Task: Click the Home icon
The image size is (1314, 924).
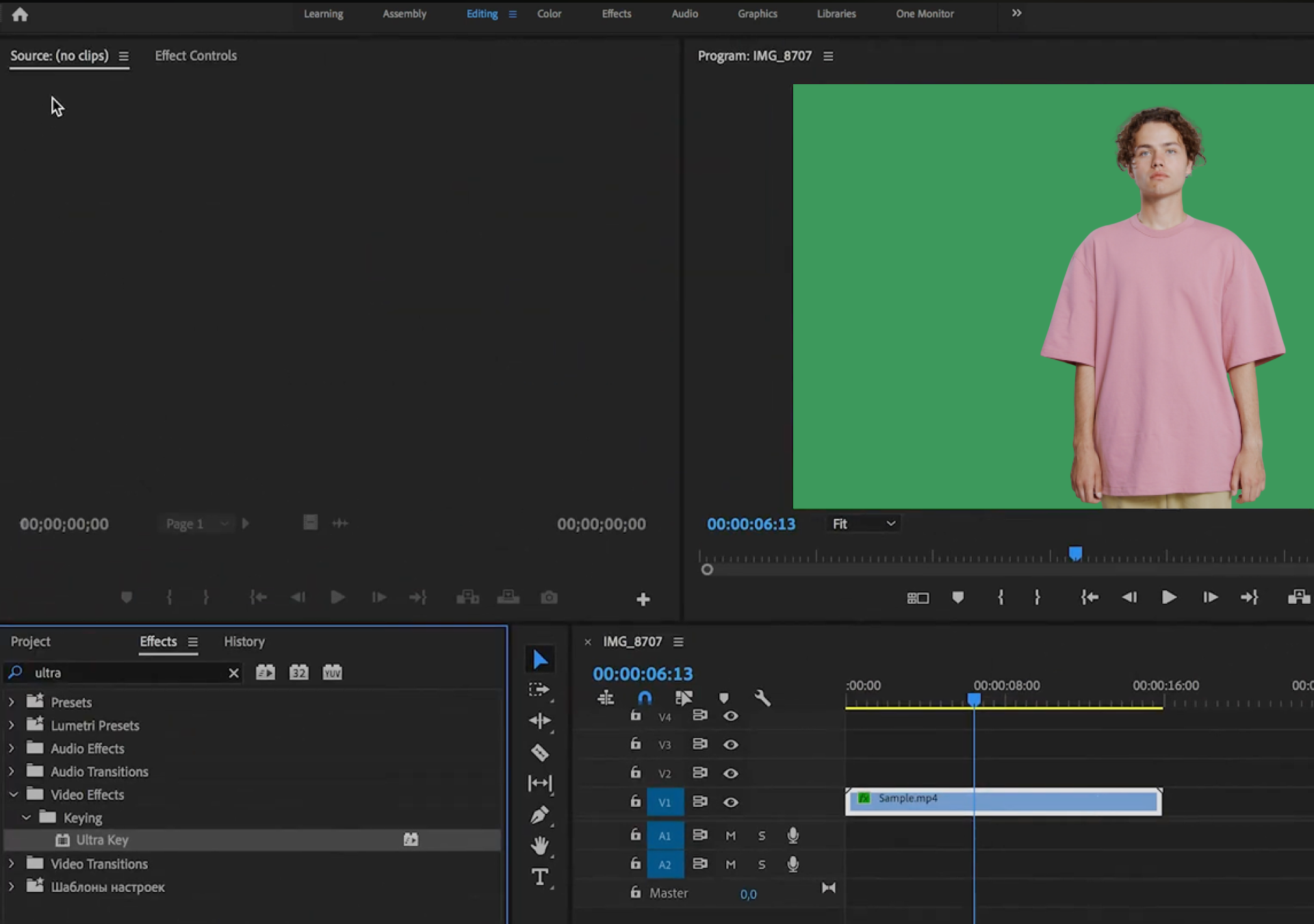Action: click(x=20, y=14)
